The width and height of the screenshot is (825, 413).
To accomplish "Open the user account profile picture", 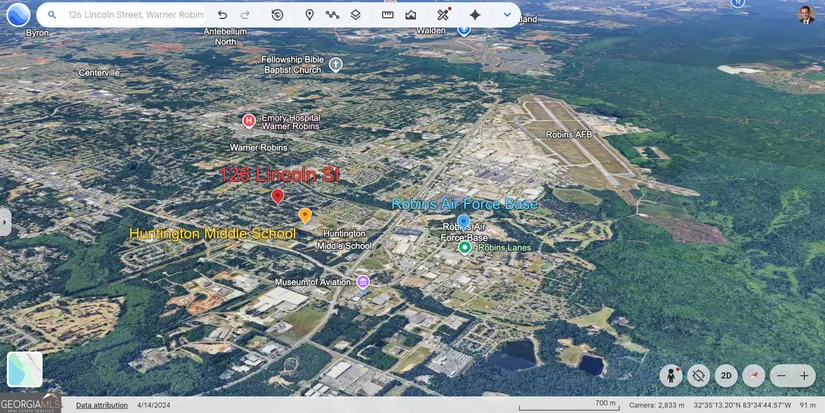I will [x=806, y=14].
